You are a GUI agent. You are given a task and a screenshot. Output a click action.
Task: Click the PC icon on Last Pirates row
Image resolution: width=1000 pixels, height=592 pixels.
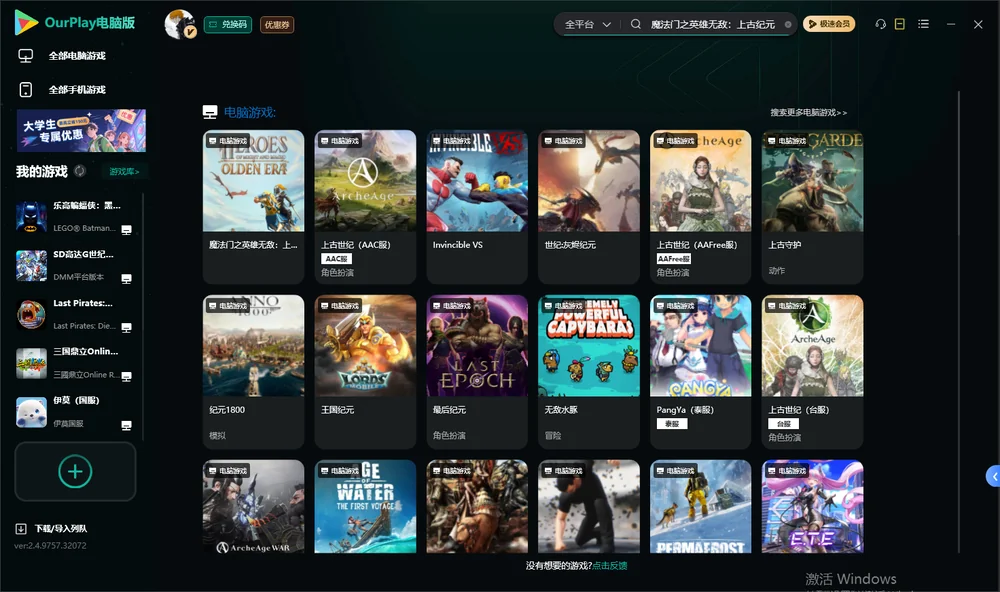pyautogui.click(x=126, y=327)
